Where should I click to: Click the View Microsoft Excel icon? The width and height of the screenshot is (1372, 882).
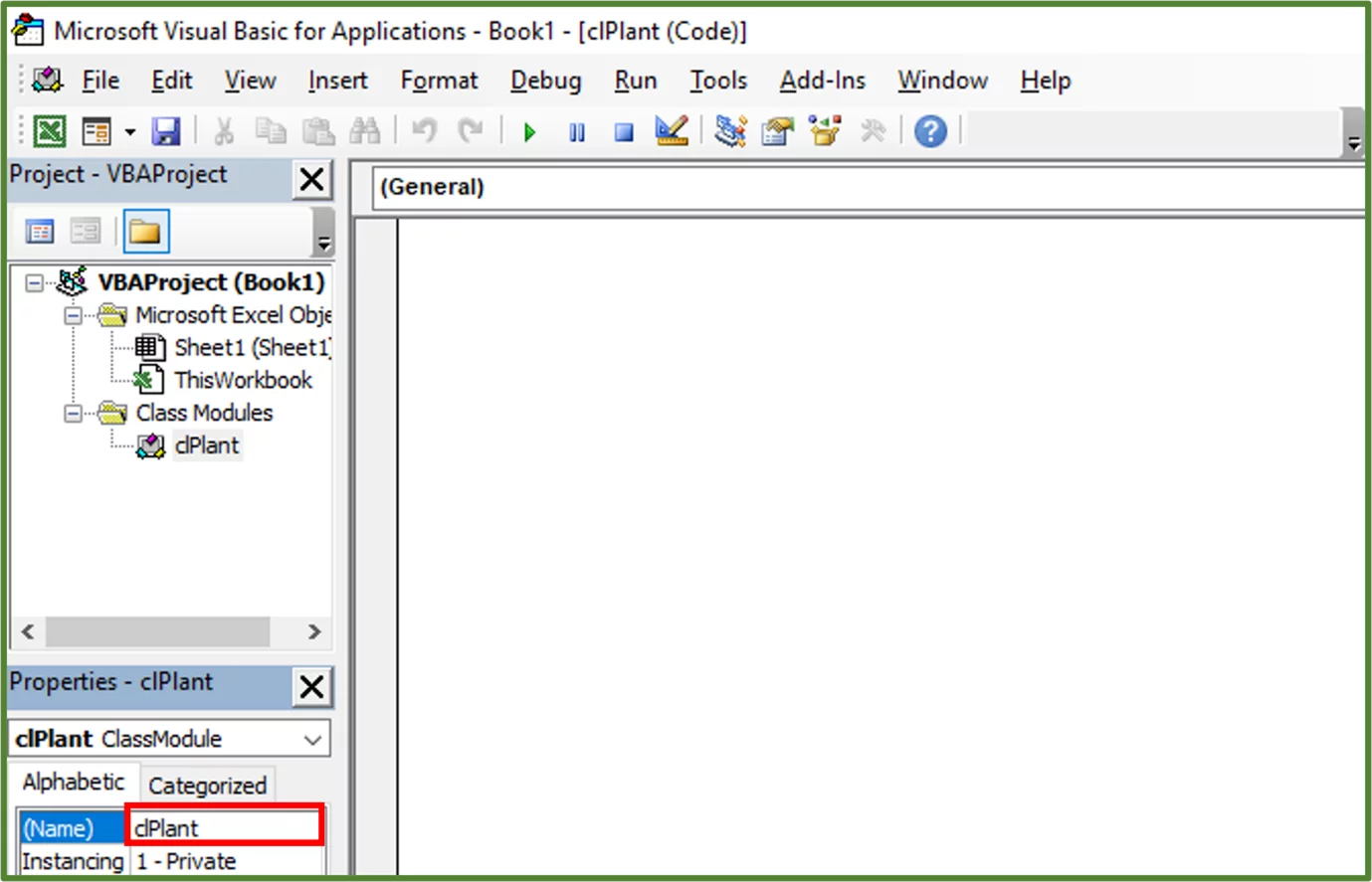[49, 131]
